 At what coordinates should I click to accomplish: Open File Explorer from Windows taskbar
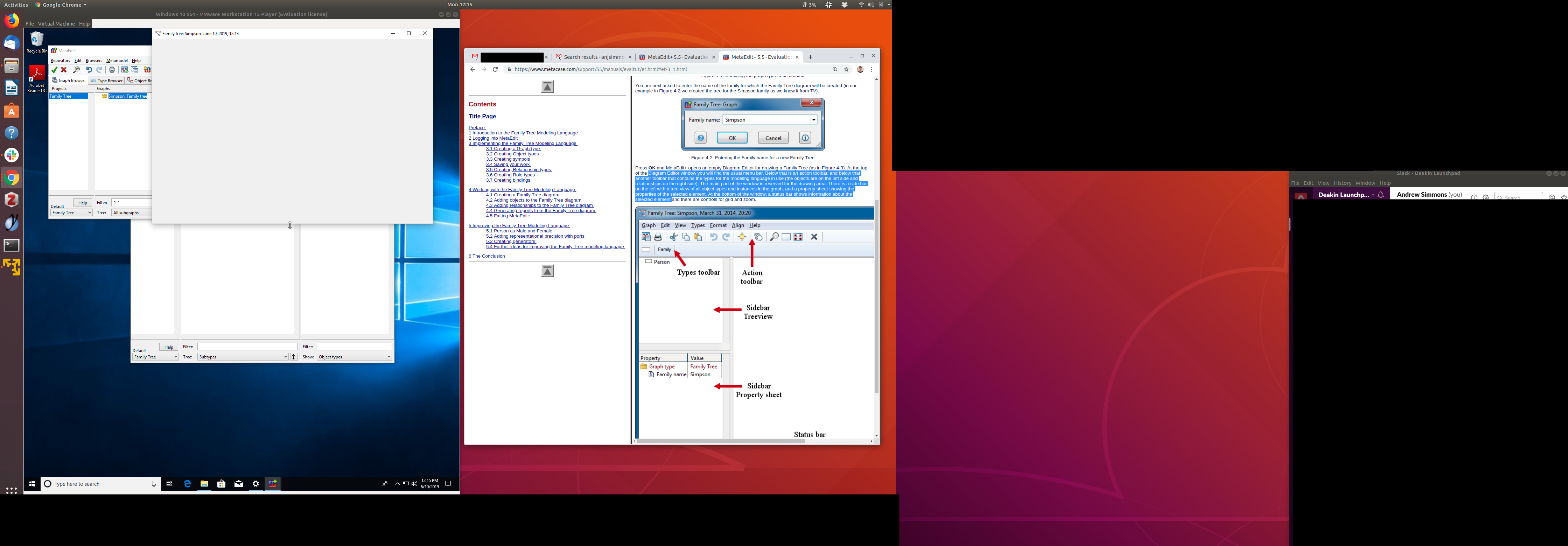204,484
